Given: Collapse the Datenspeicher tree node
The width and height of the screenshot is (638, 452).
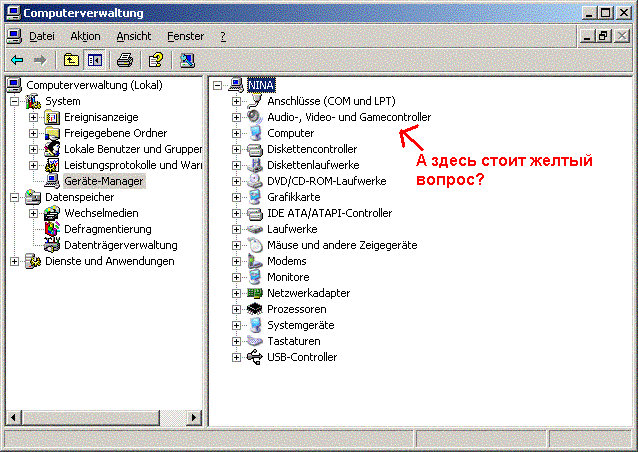Looking at the screenshot, I should pos(16,197).
